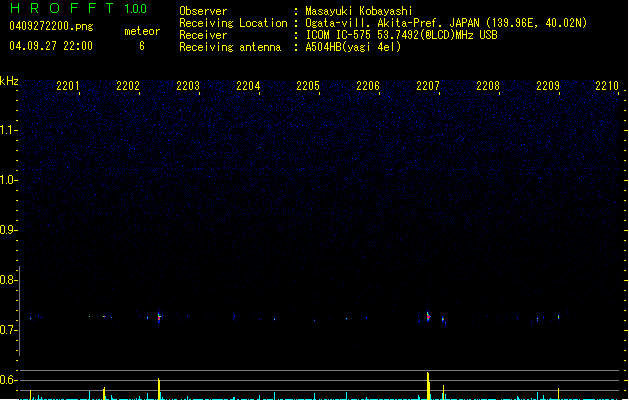Click the 2202 time axis label

coord(128,86)
